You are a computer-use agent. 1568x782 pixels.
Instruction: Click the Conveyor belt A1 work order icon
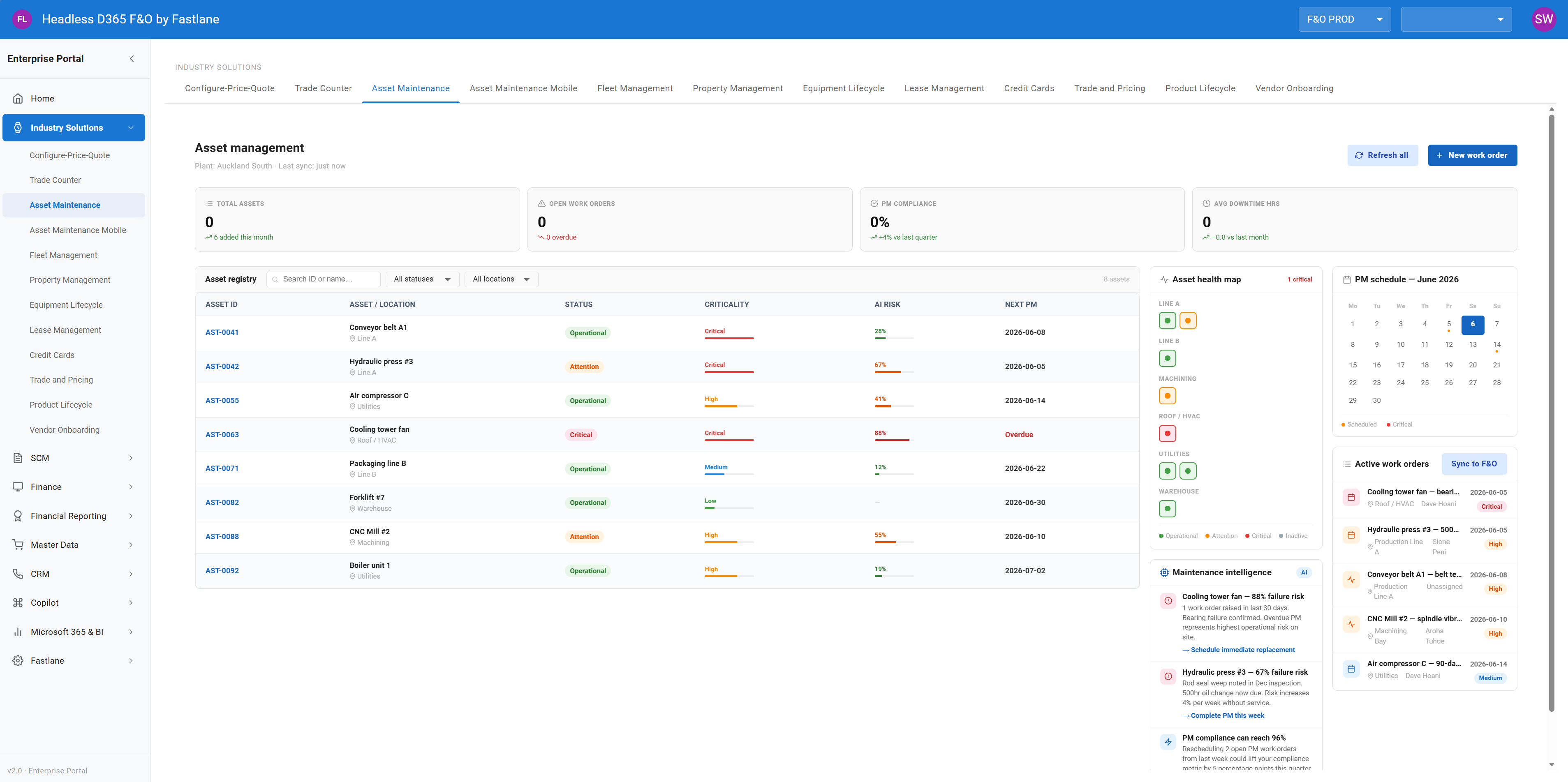pyautogui.click(x=1351, y=580)
